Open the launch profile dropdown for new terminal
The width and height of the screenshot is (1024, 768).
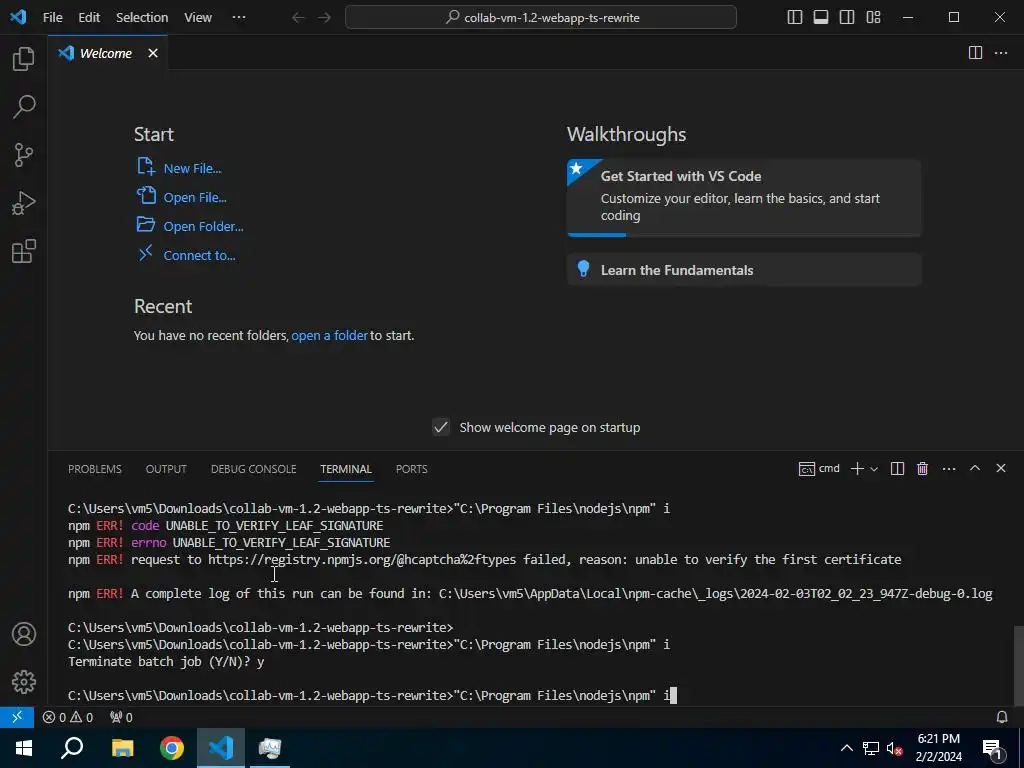(x=874, y=469)
